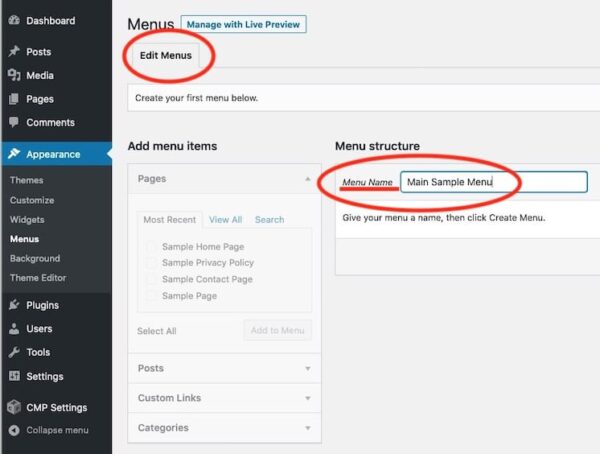Open Posts in the admin sidebar
600x454 pixels.
click(x=39, y=52)
